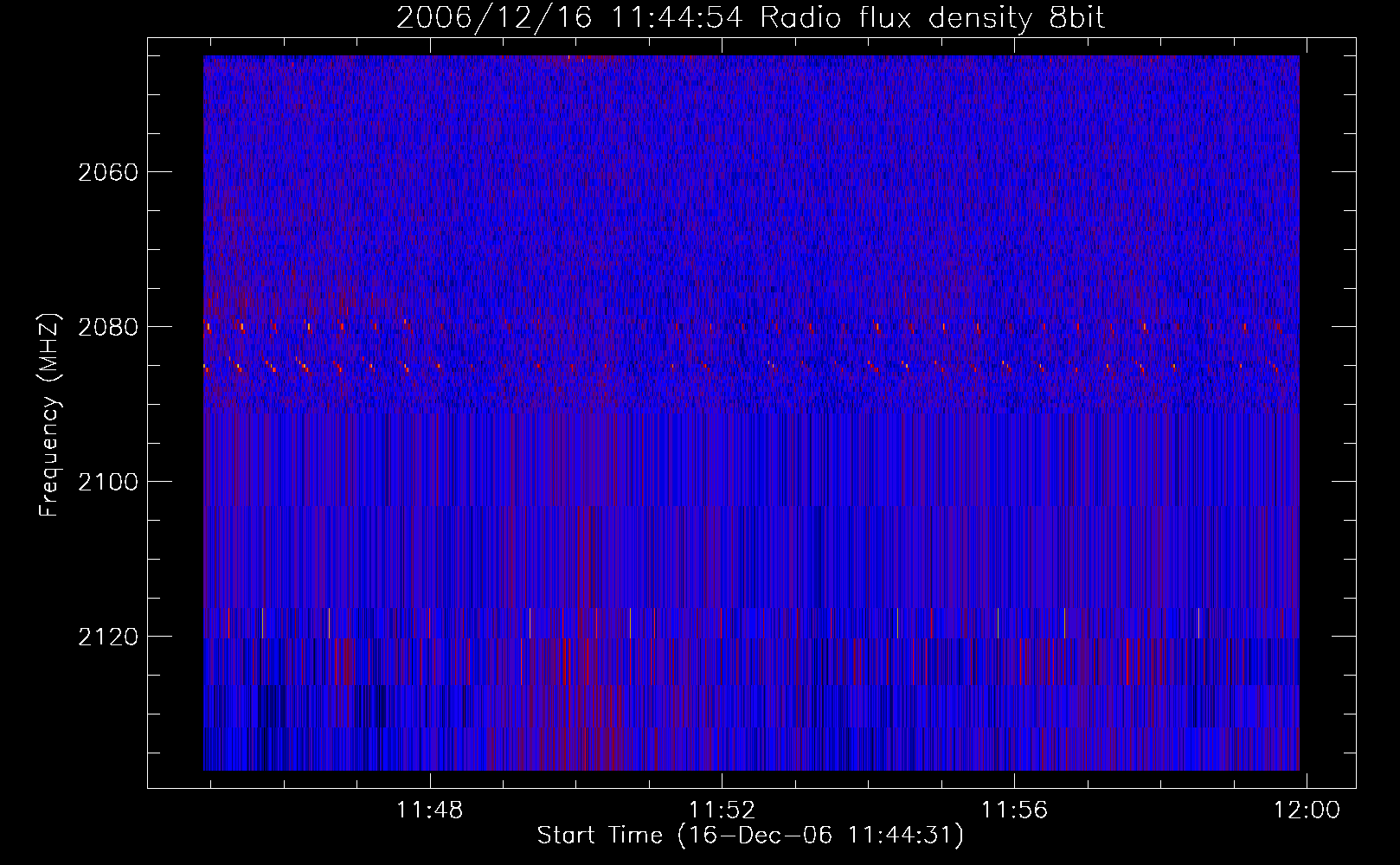This screenshot has height=865, width=1400.
Task: Select the 2100 frequency axis label
Action: point(108,482)
